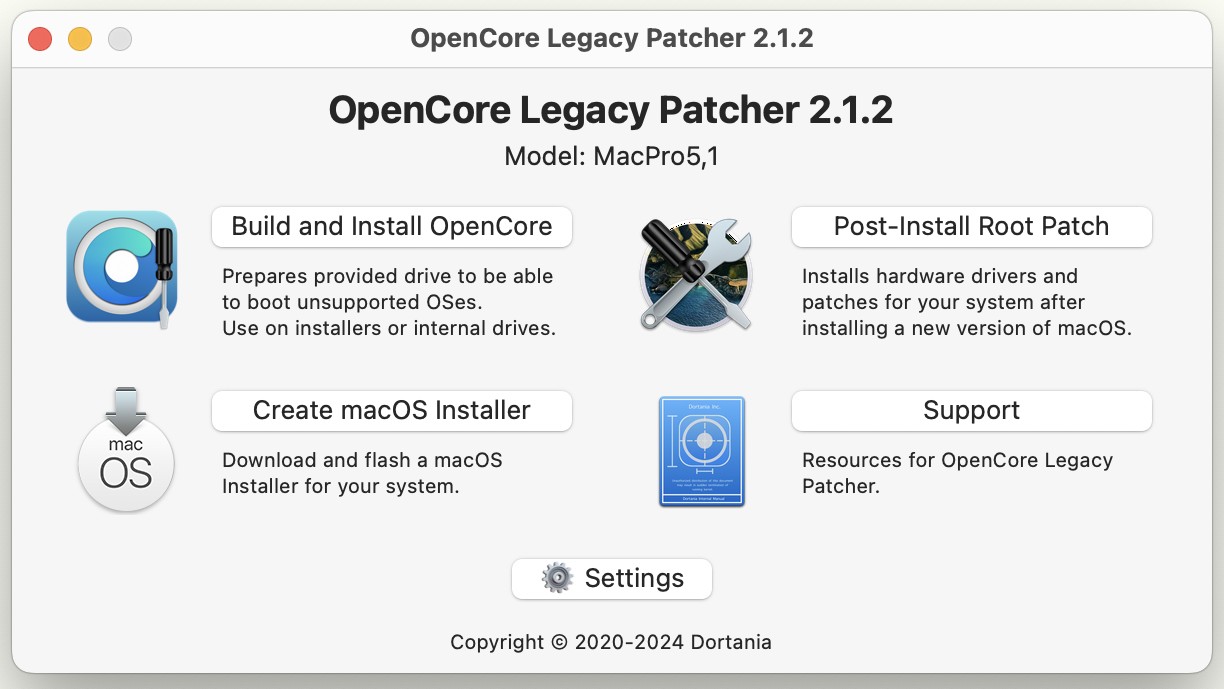The width and height of the screenshot is (1224, 689).
Task: Start the Post-Install Root Patch
Action: tap(972, 226)
